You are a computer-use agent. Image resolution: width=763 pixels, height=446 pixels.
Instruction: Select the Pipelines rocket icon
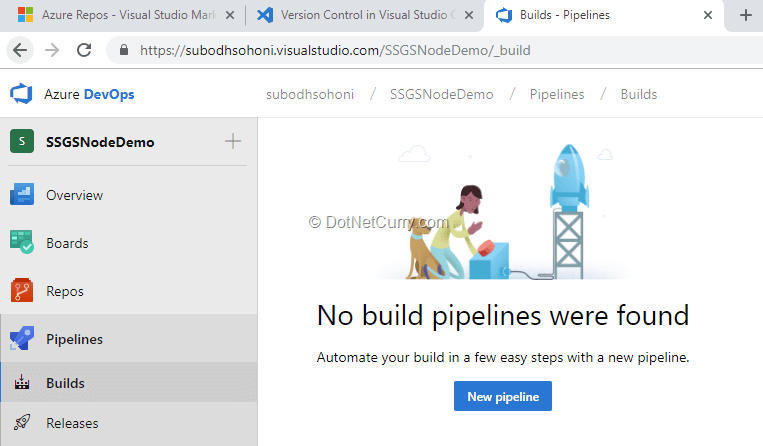(x=22, y=338)
